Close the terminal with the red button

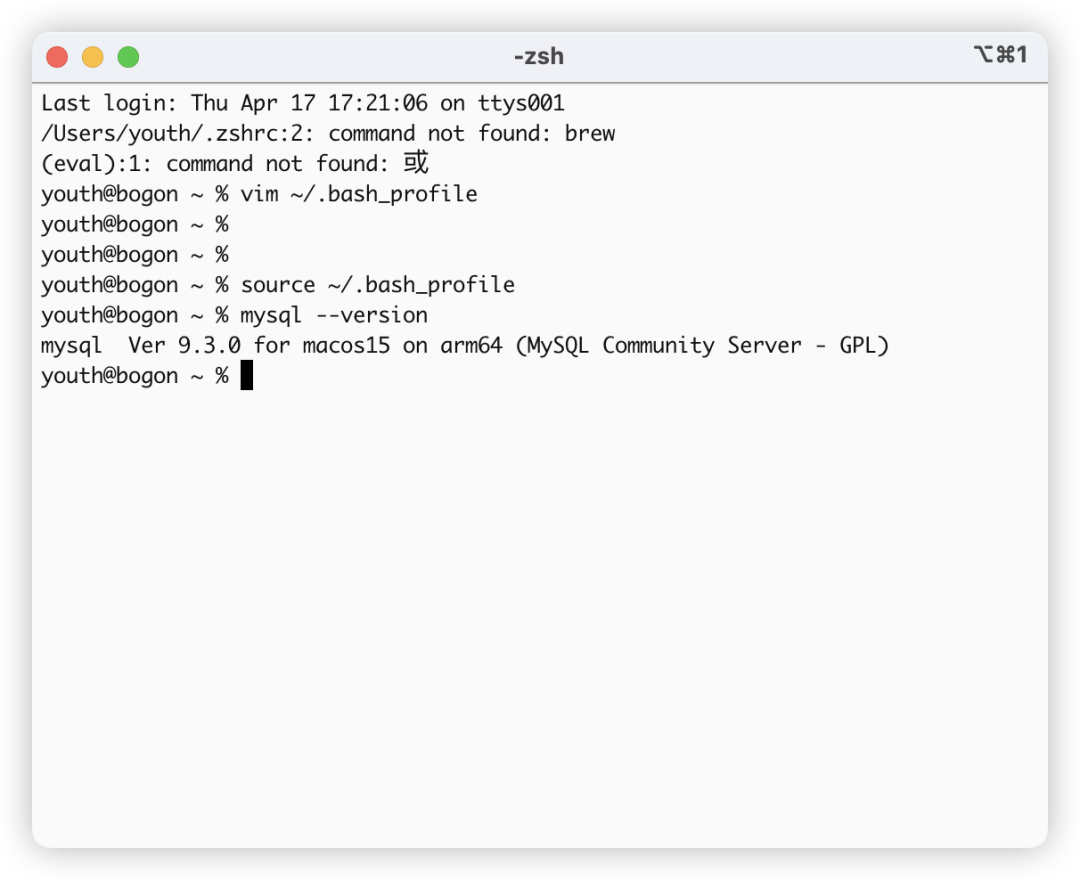(57, 57)
